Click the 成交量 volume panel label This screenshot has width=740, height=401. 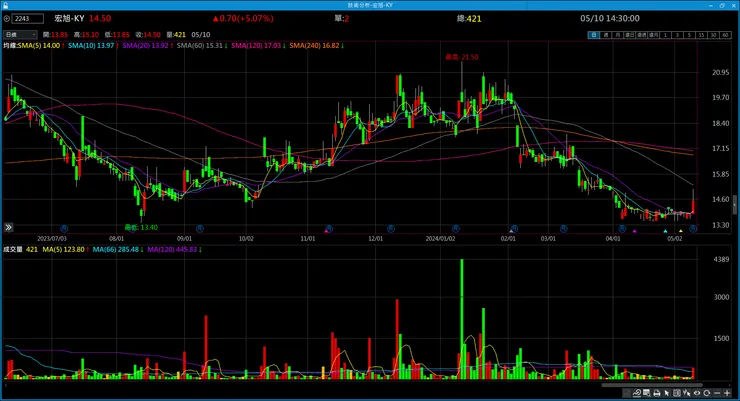[x=13, y=250]
